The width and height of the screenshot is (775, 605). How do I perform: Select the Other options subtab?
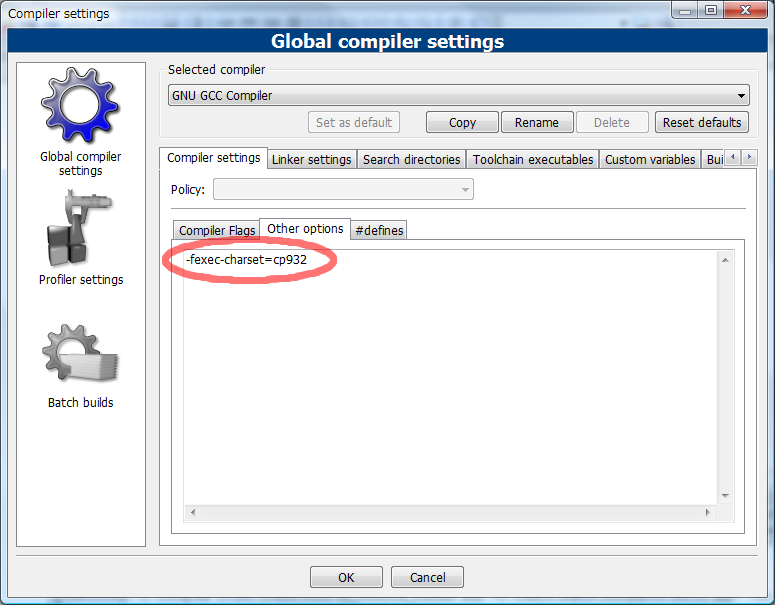click(x=305, y=228)
